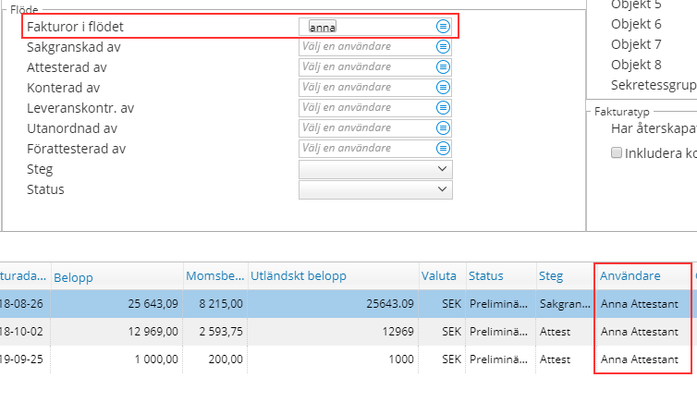Select Objekt 7 in the list
This screenshot has width=697, height=401.
click(x=636, y=44)
